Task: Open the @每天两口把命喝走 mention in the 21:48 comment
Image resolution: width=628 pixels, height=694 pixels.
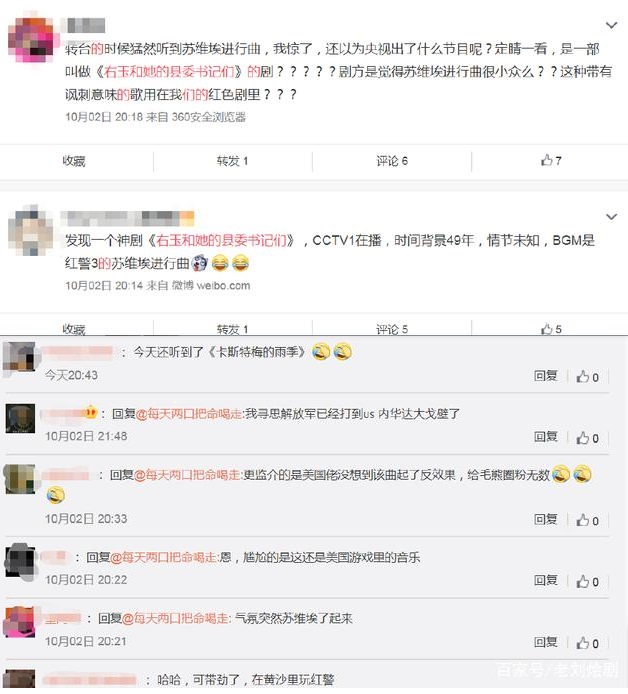Action: 189,414
